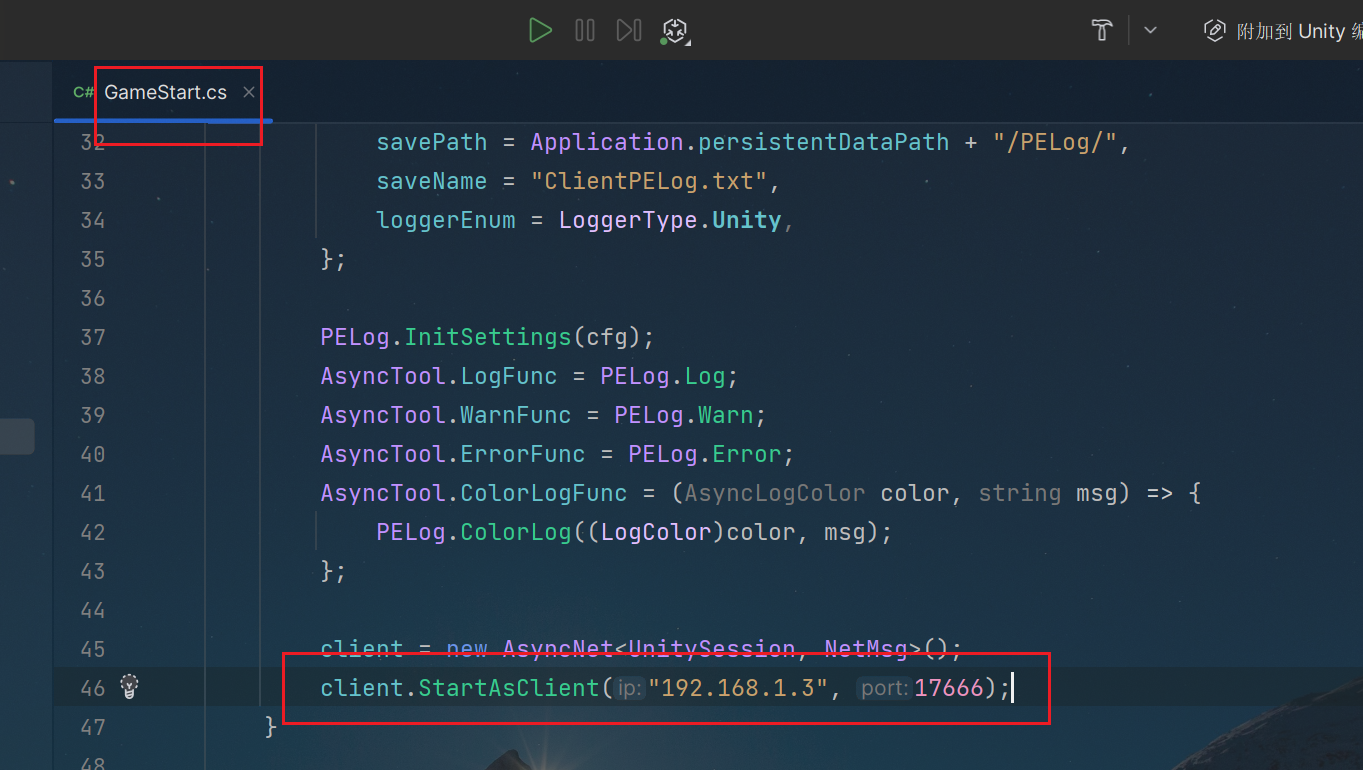This screenshot has width=1363, height=770.
Task: Click the C# file icon on tab
Action: pyautogui.click(x=84, y=92)
